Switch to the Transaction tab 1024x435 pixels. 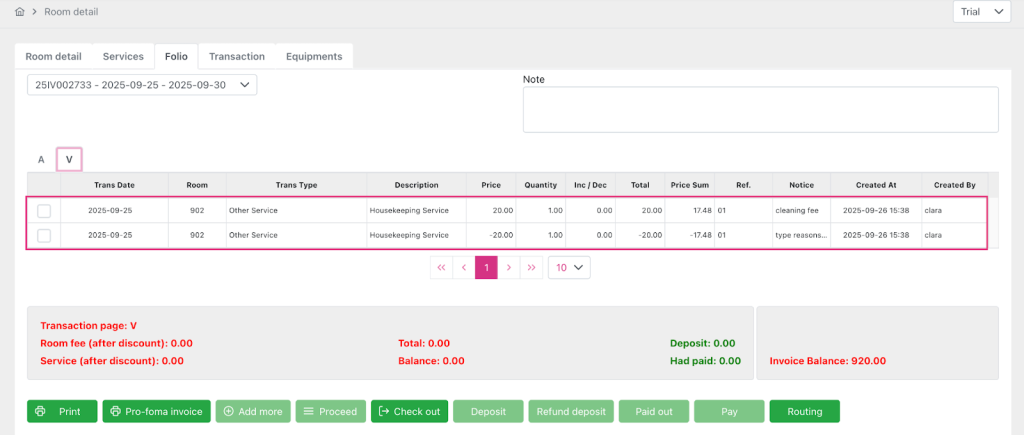tap(236, 57)
